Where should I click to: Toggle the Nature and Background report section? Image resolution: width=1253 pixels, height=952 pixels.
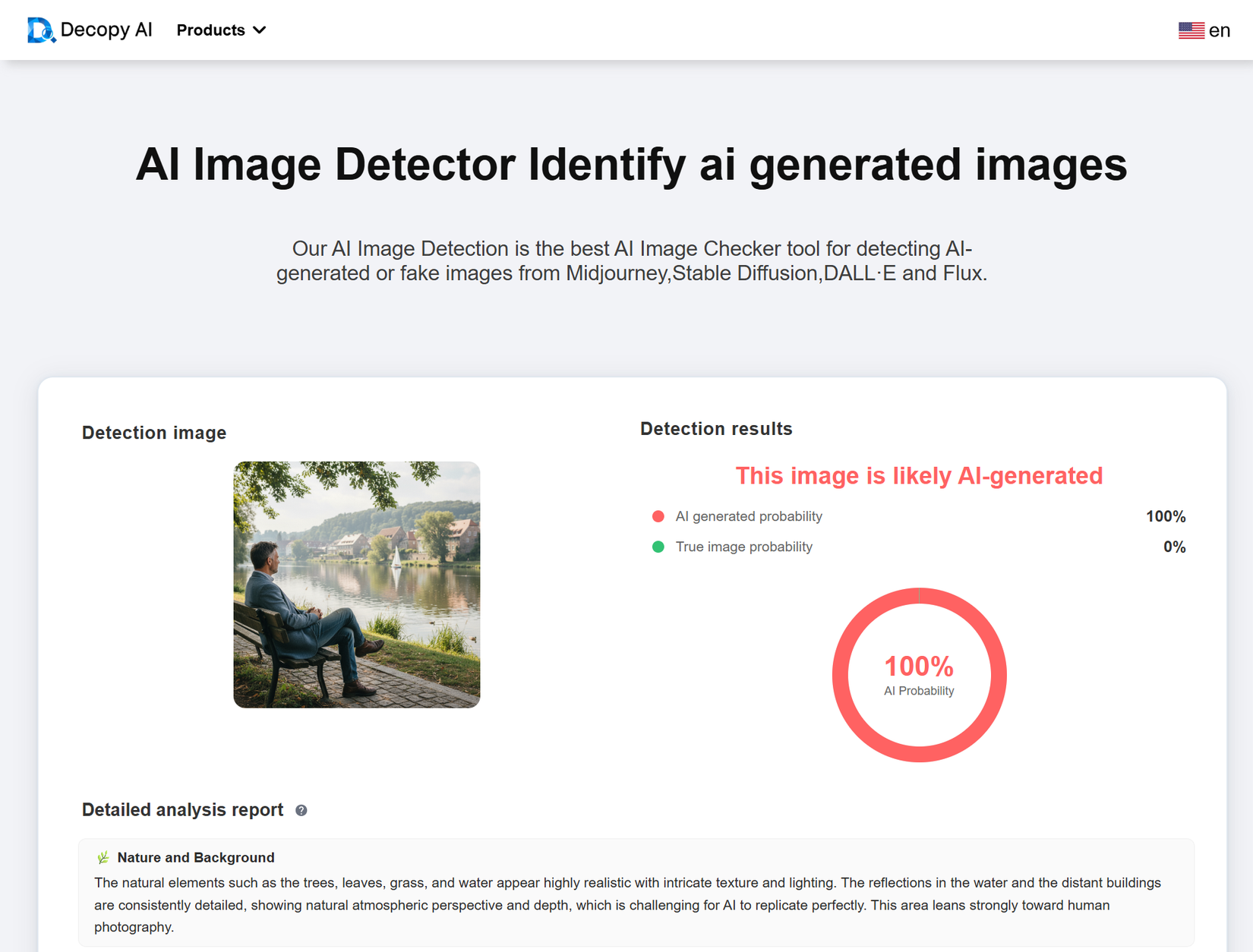pyautogui.click(x=195, y=857)
